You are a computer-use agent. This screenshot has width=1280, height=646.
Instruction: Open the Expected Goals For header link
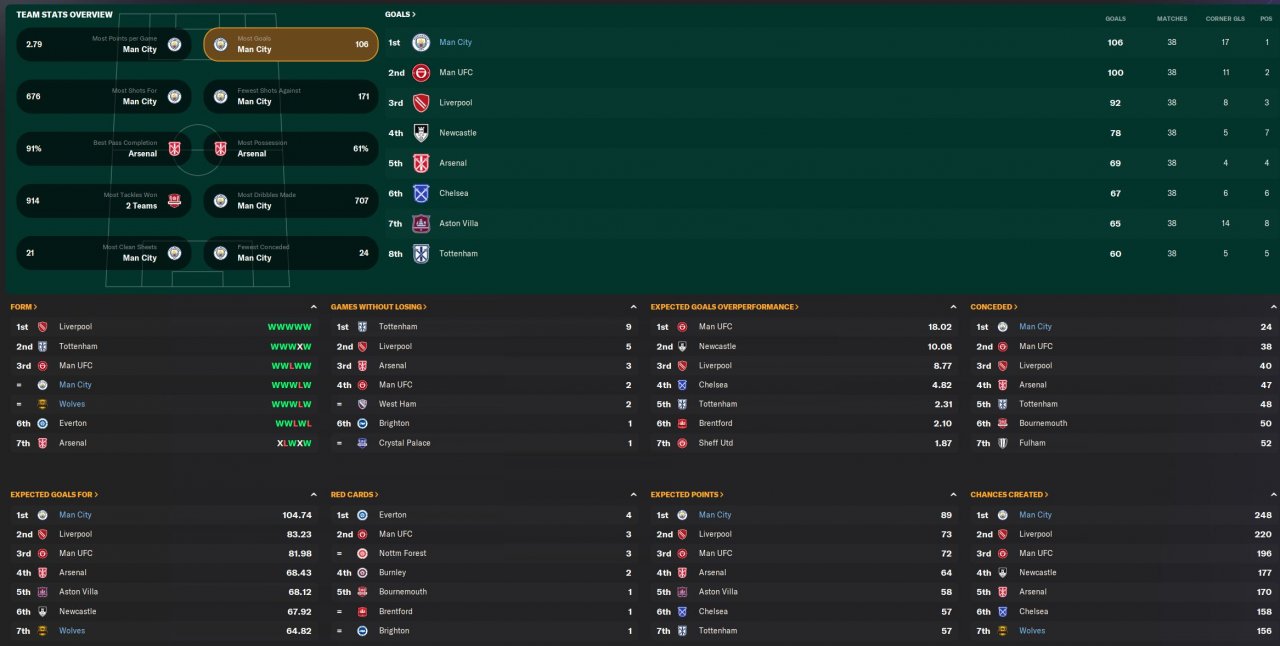54,495
